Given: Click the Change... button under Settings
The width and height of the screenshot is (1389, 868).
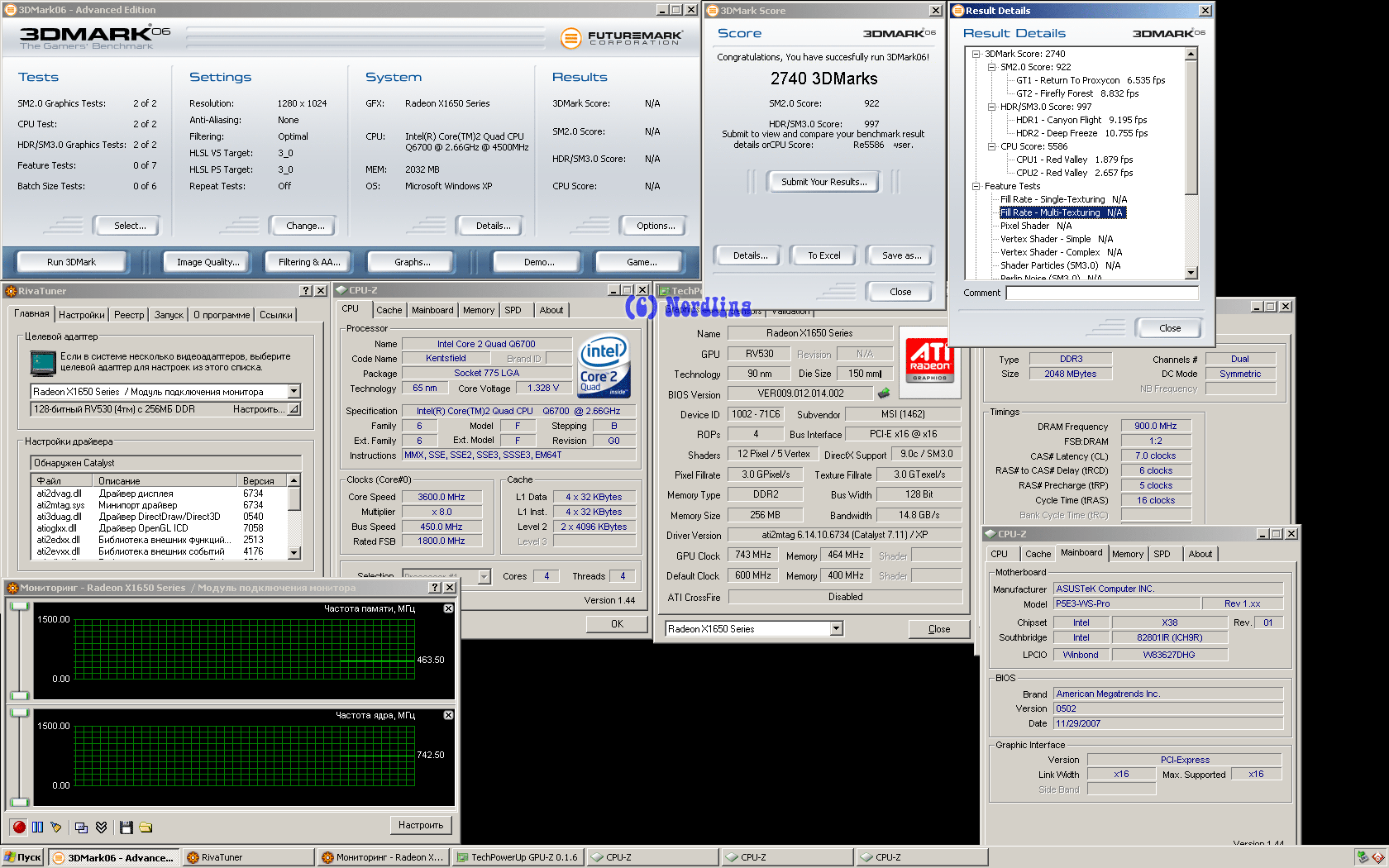Looking at the screenshot, I should coord(305,226).
